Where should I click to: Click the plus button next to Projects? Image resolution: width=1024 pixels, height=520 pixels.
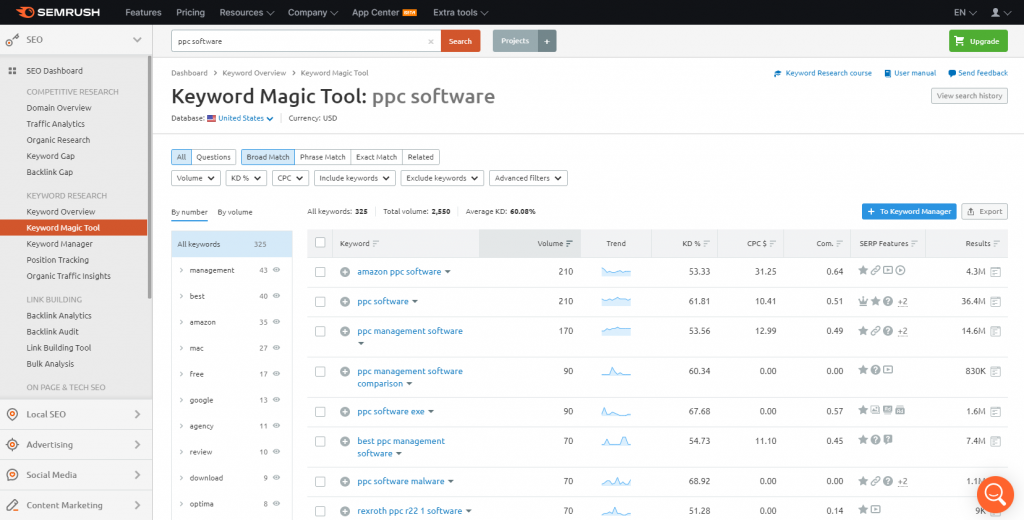pos(546,41)
